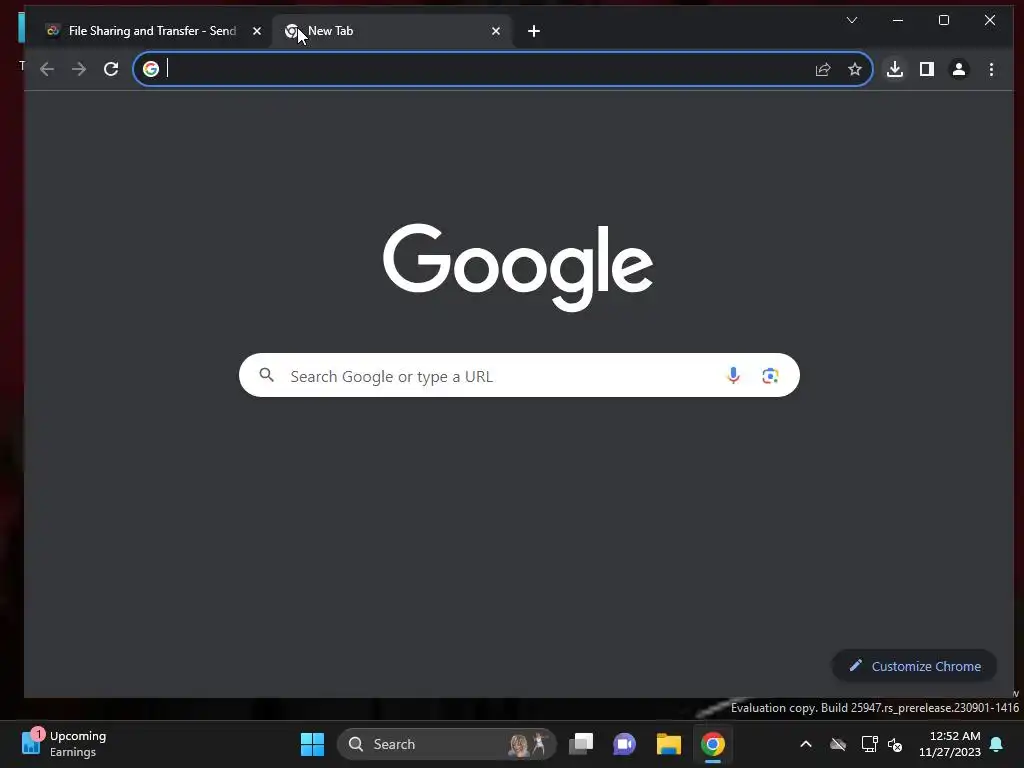
Task: Click Customize Chrome button
Action: coord(914,666)
